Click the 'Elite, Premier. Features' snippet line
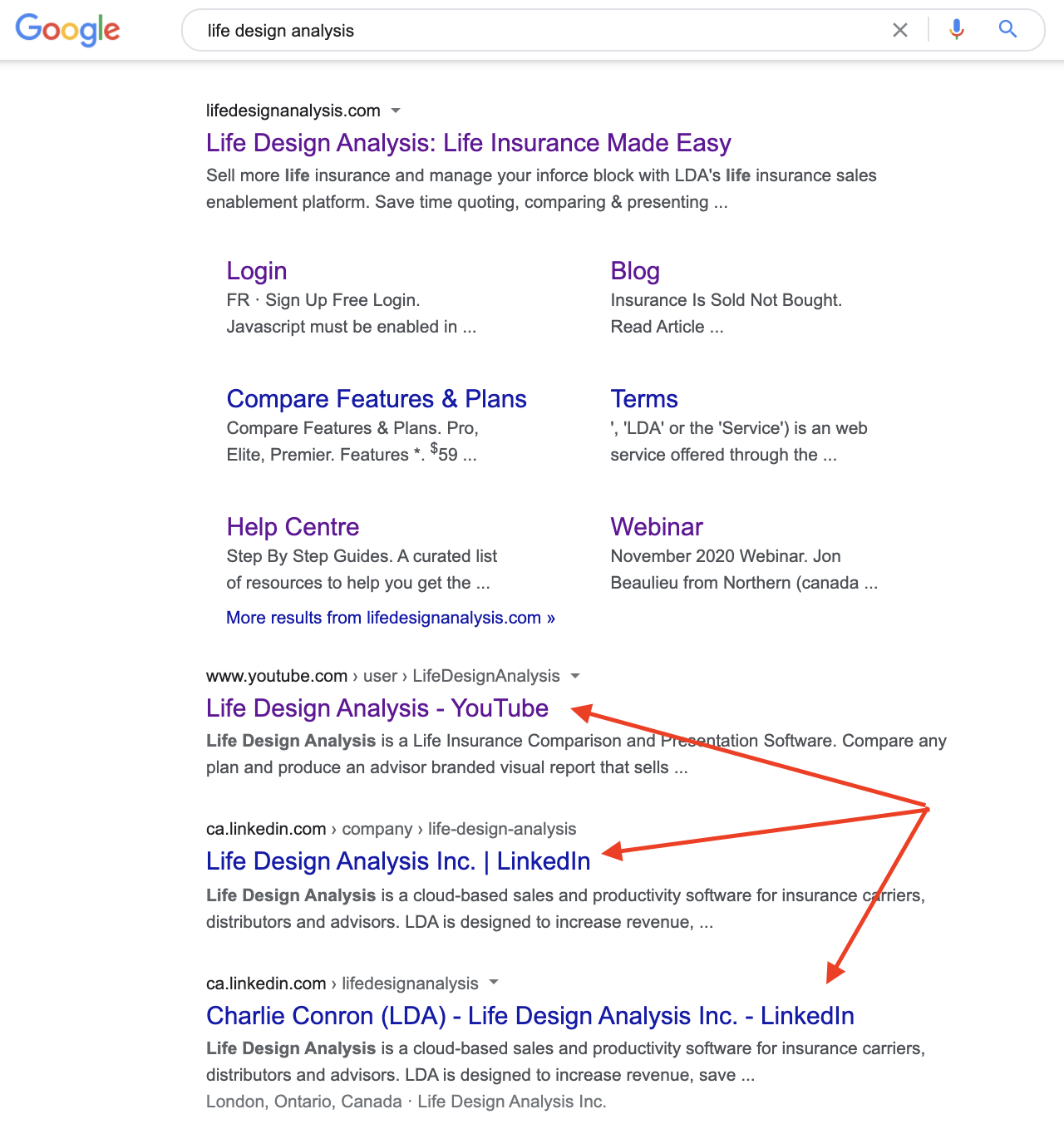The width and height of the screenshot is (1064, 1129). point(352,454)
